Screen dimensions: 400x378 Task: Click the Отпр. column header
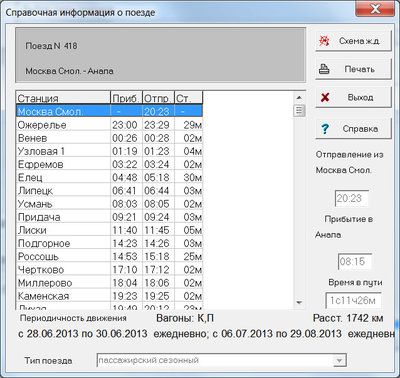click(x=158, y=98)
